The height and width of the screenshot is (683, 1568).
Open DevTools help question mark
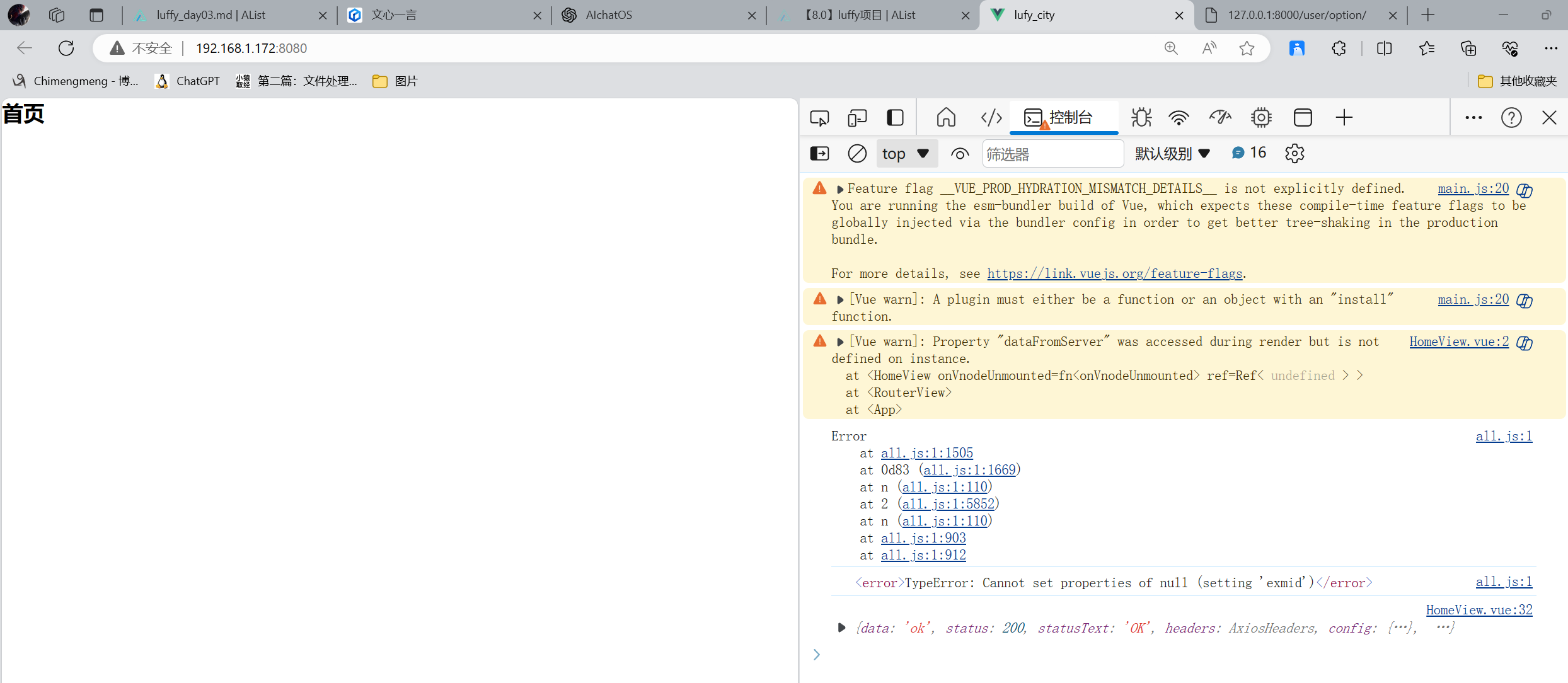click(1511, 118)
